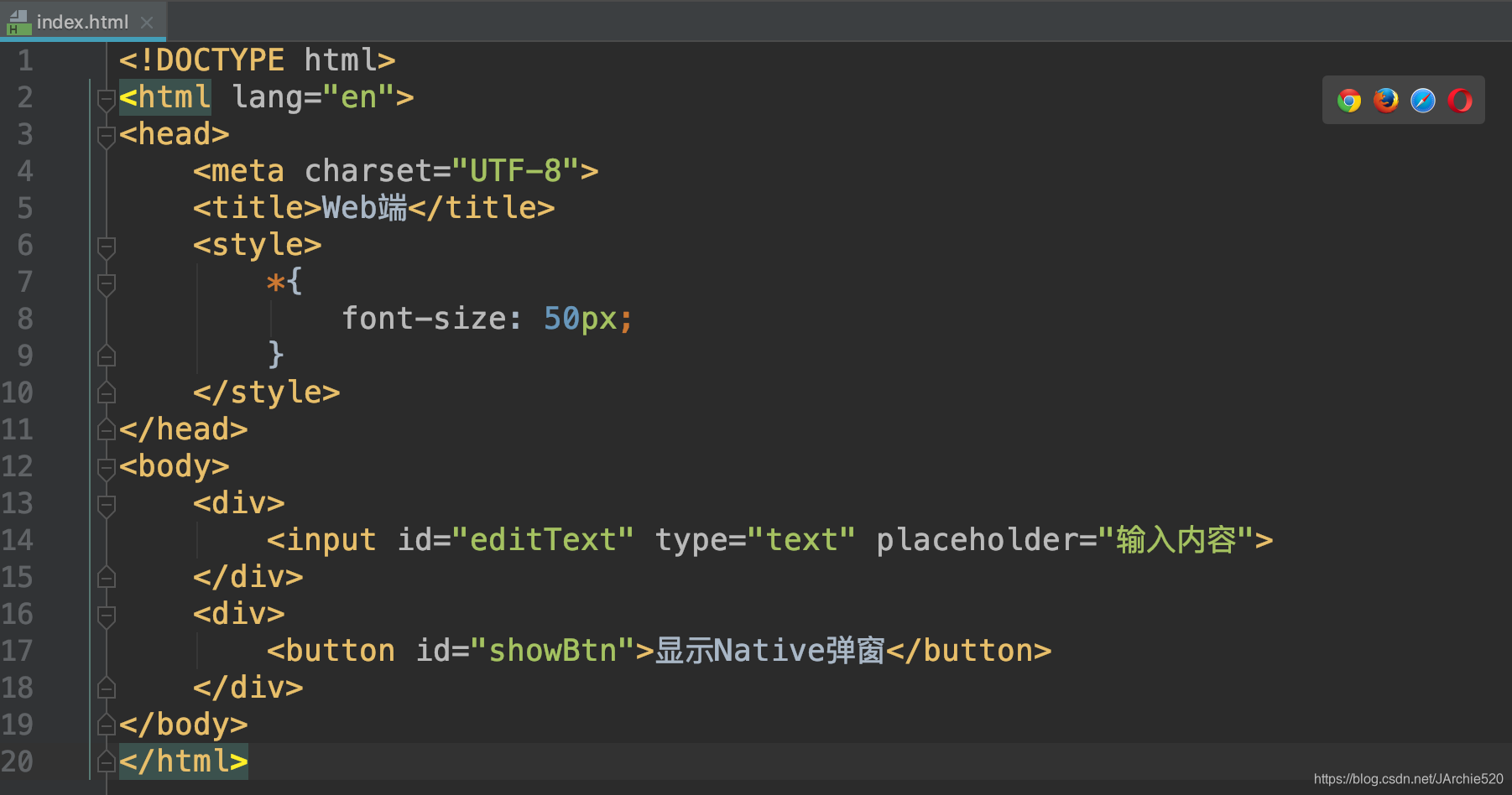Collapse the html tag fold on line 2
The image size is (1512, 795).
(106, 101)
